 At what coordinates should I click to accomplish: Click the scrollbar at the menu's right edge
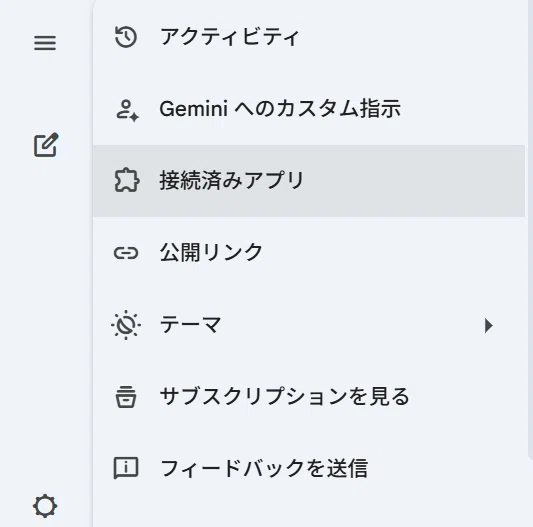click(530, 230)
